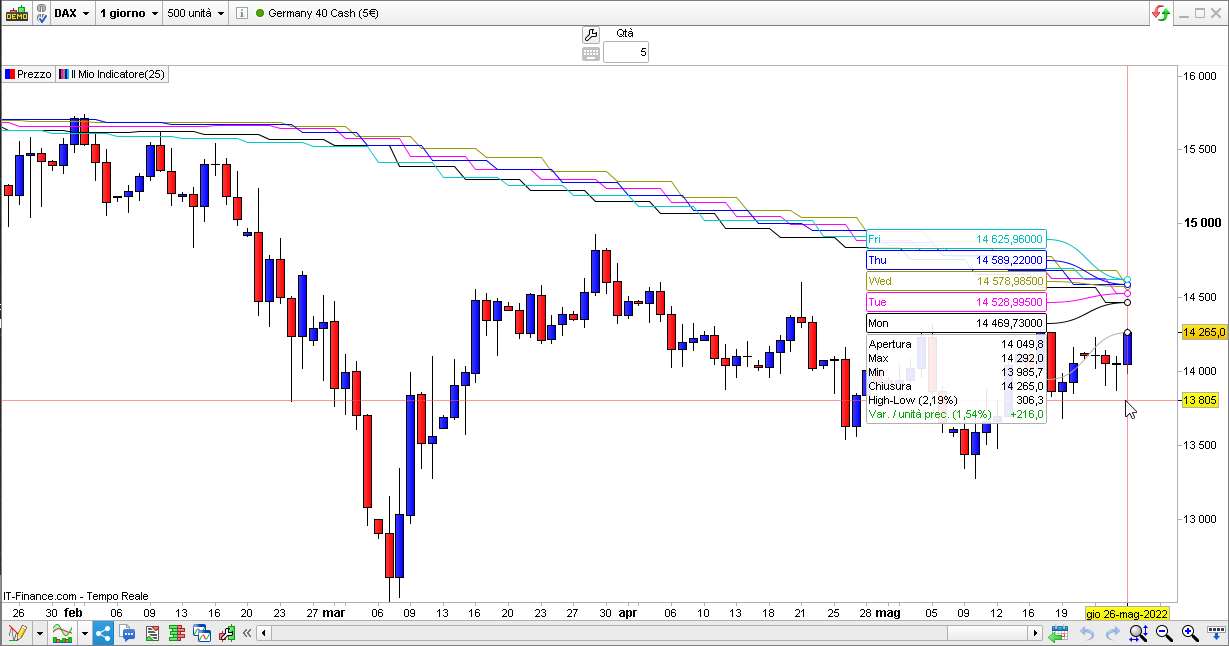The height and width of the screenshot is (646, 1229).
Task: Click the quantity input field showing 5
Action: click(x=626, y=52)
